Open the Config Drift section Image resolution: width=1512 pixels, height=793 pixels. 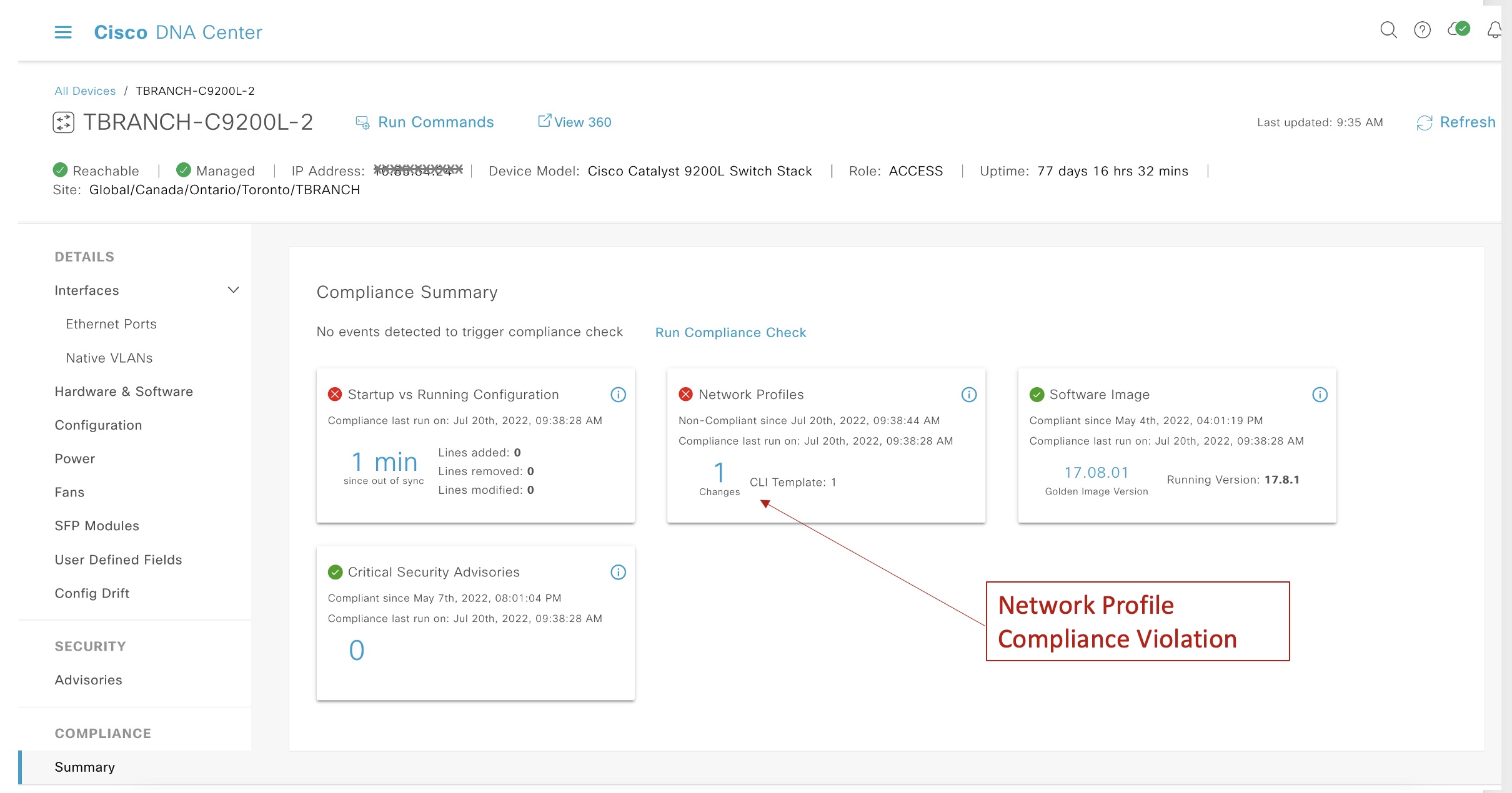click(92, 593)
